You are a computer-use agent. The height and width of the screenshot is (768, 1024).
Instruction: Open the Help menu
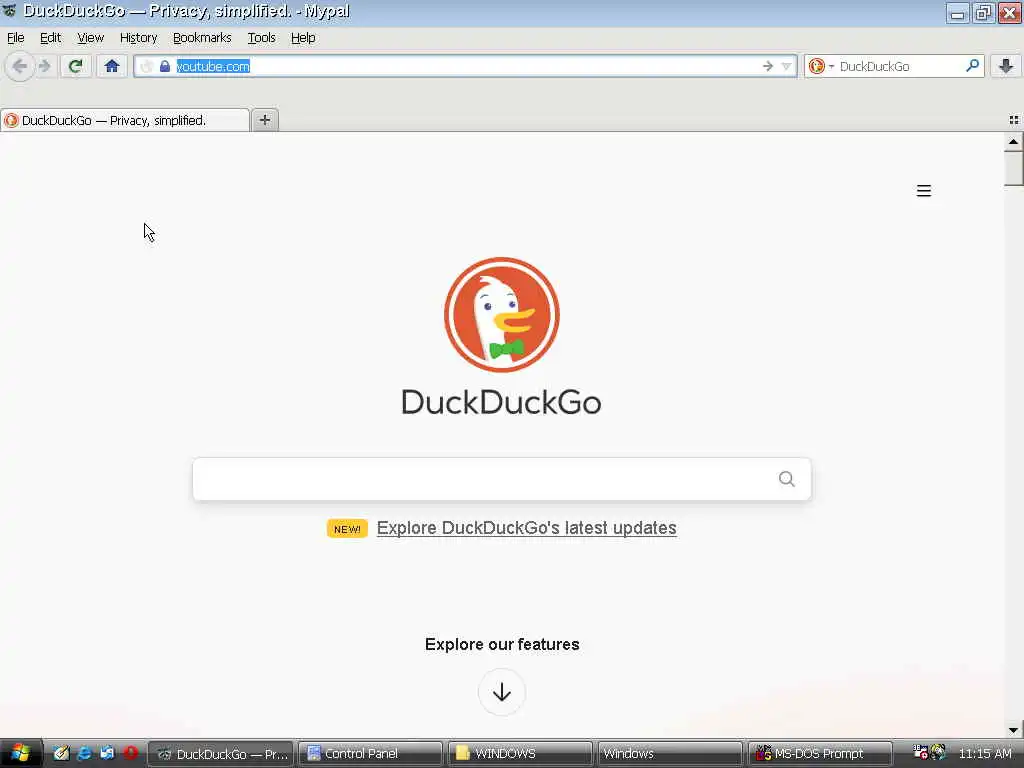click(x=303, y=38)
